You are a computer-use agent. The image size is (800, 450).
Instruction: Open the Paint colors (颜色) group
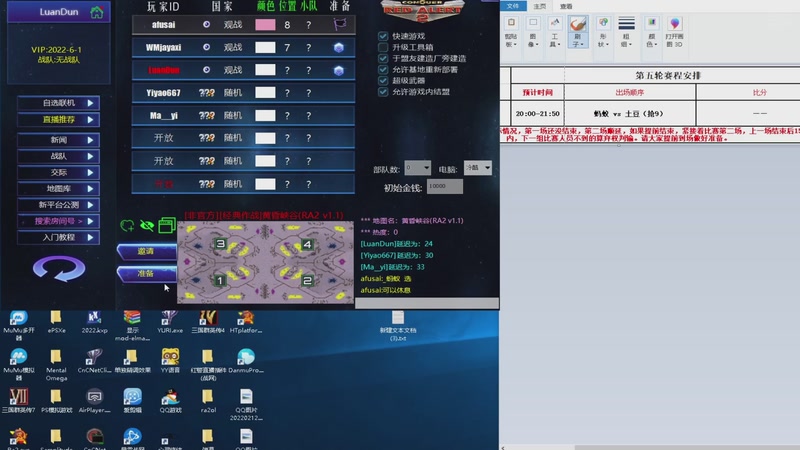(x=652, y=31)
